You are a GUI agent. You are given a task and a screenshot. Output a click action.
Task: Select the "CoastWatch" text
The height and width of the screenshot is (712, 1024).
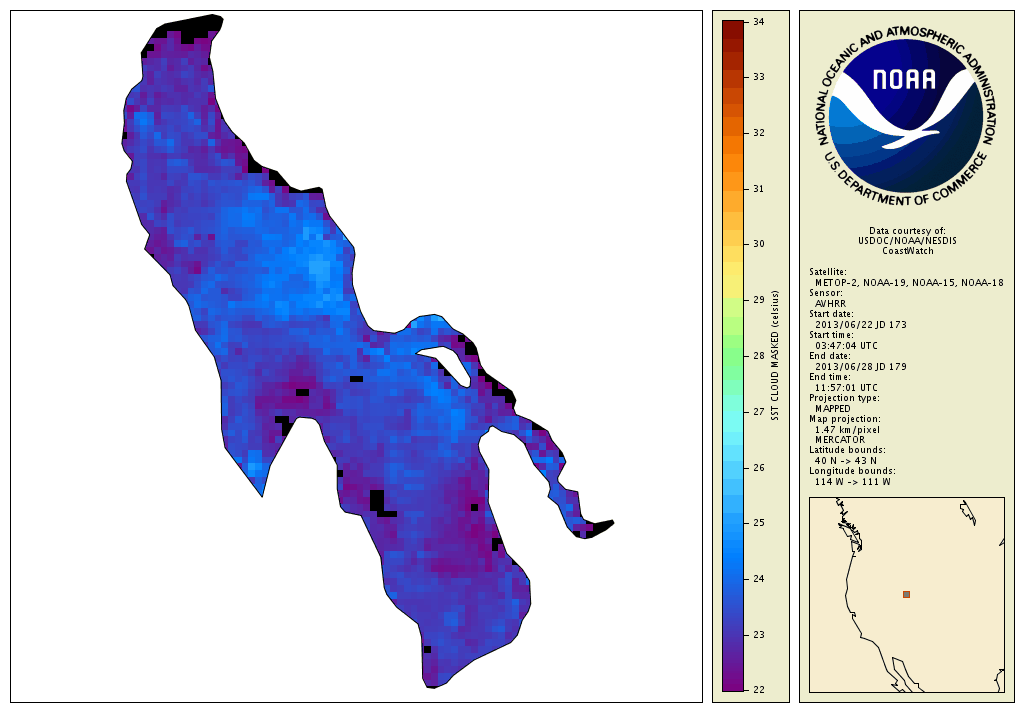click(x=908, y=251)
